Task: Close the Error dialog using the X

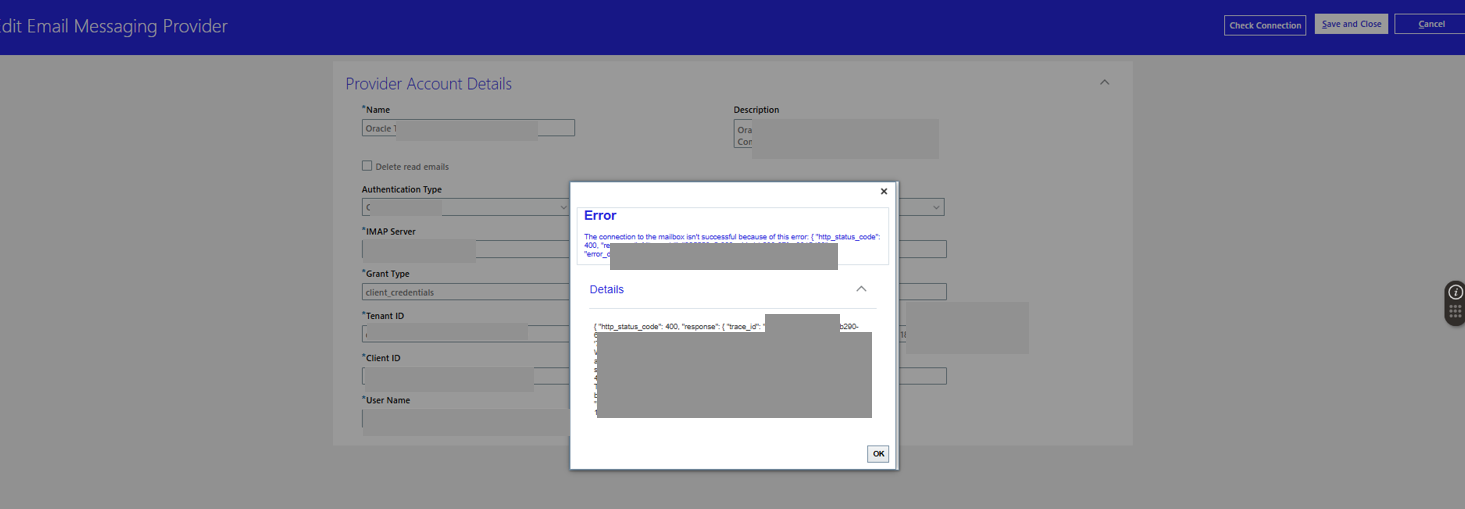Action: pos(883,191)
